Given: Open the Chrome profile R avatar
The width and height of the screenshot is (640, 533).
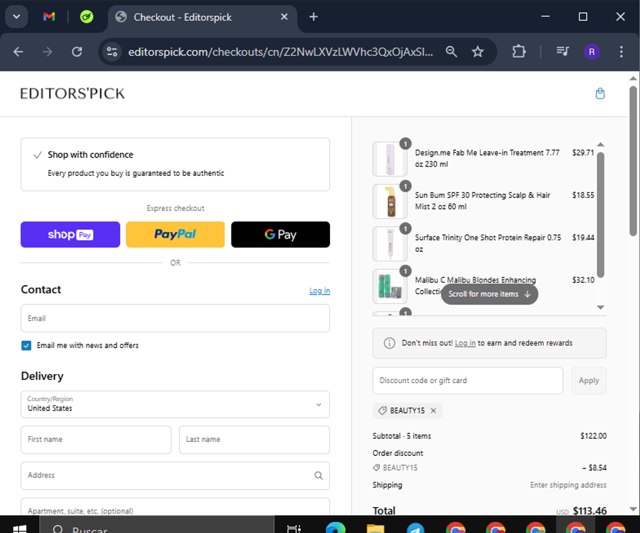Looking at the screenshot, I should pos(592,52).
